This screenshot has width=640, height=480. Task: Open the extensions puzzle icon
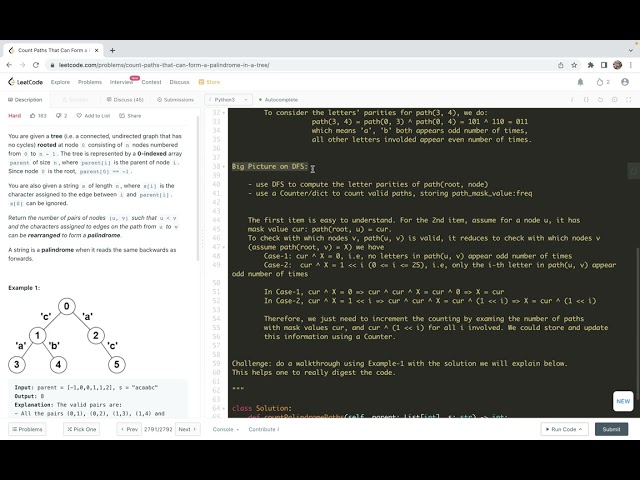(591, 65)
